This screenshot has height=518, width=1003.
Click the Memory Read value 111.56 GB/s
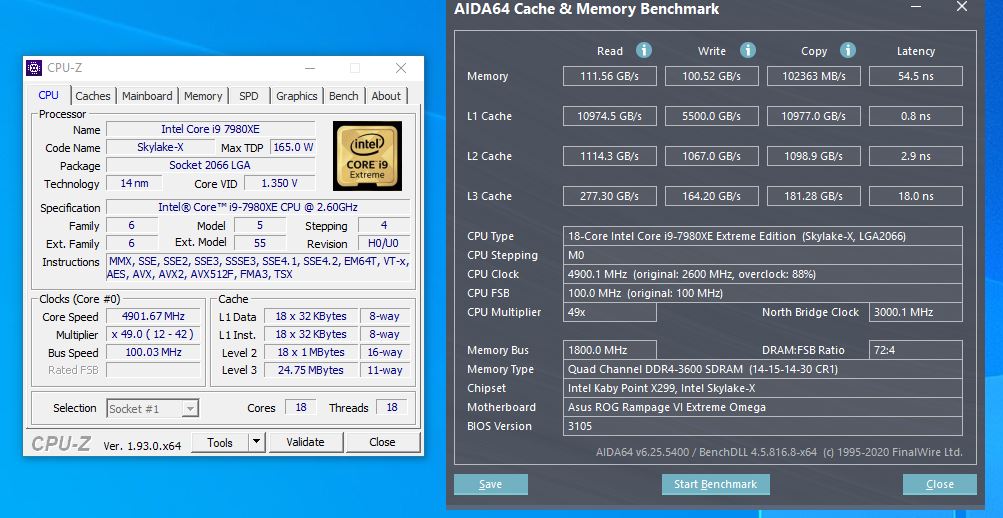pos(610,76)
